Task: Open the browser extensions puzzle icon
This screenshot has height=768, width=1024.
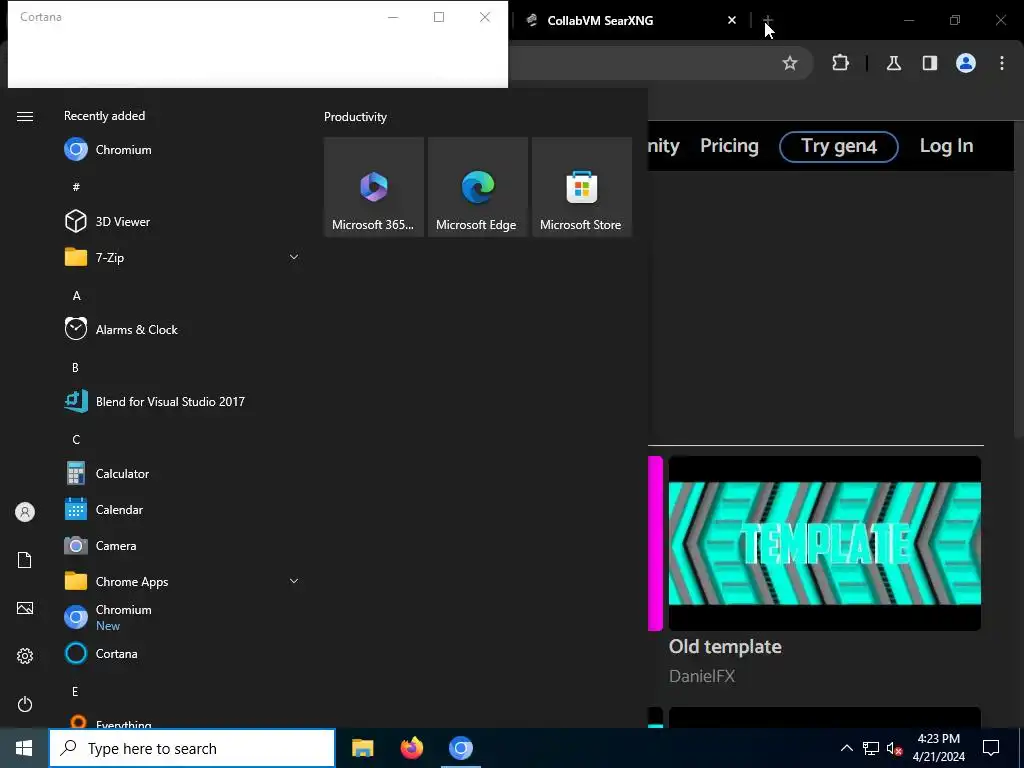Action: [840, 63]
